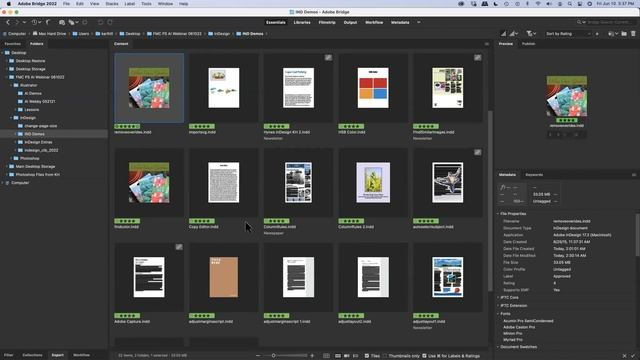
Task: Switch to thumbnails view icon
Action: click(338, 356)
